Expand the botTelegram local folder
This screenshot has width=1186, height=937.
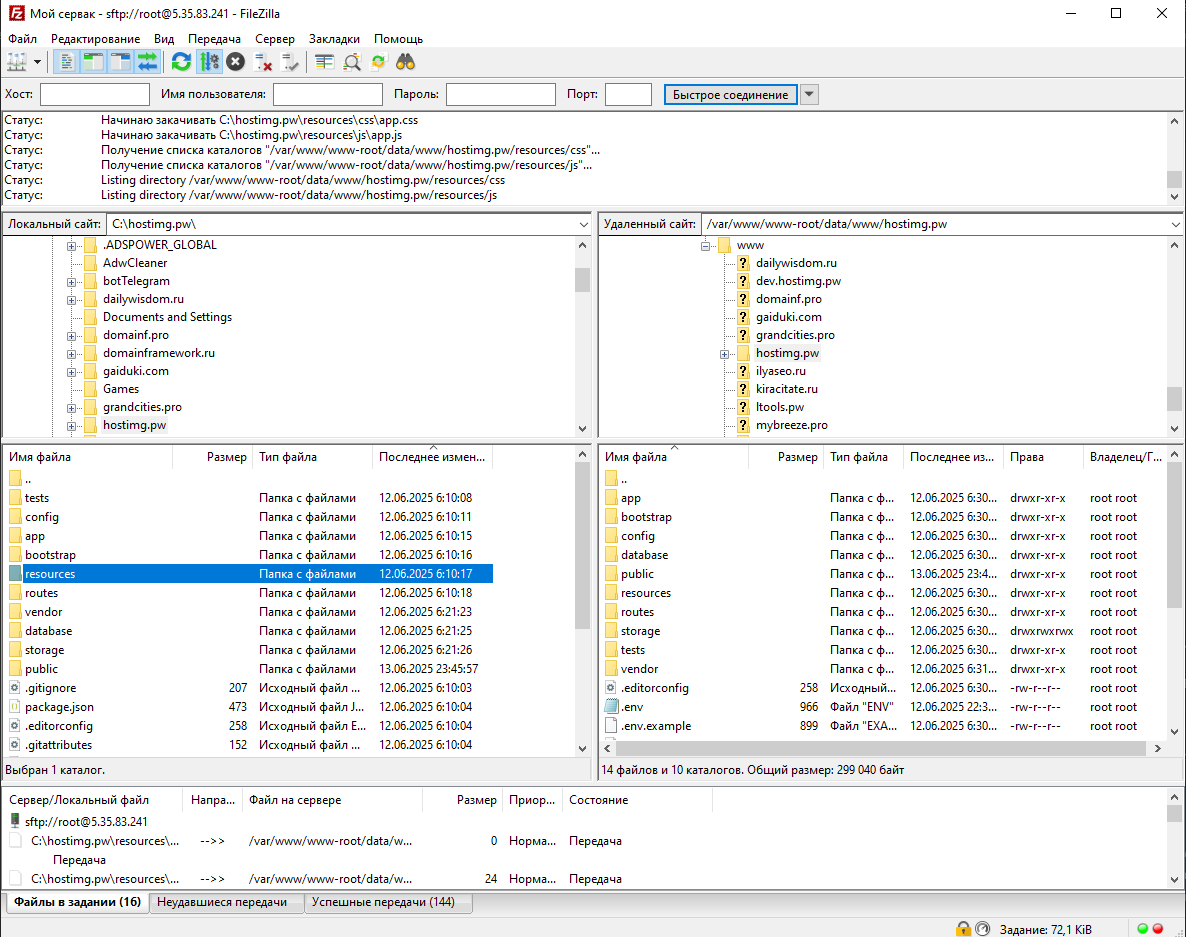pyautogui.click(x=71, y=282)
